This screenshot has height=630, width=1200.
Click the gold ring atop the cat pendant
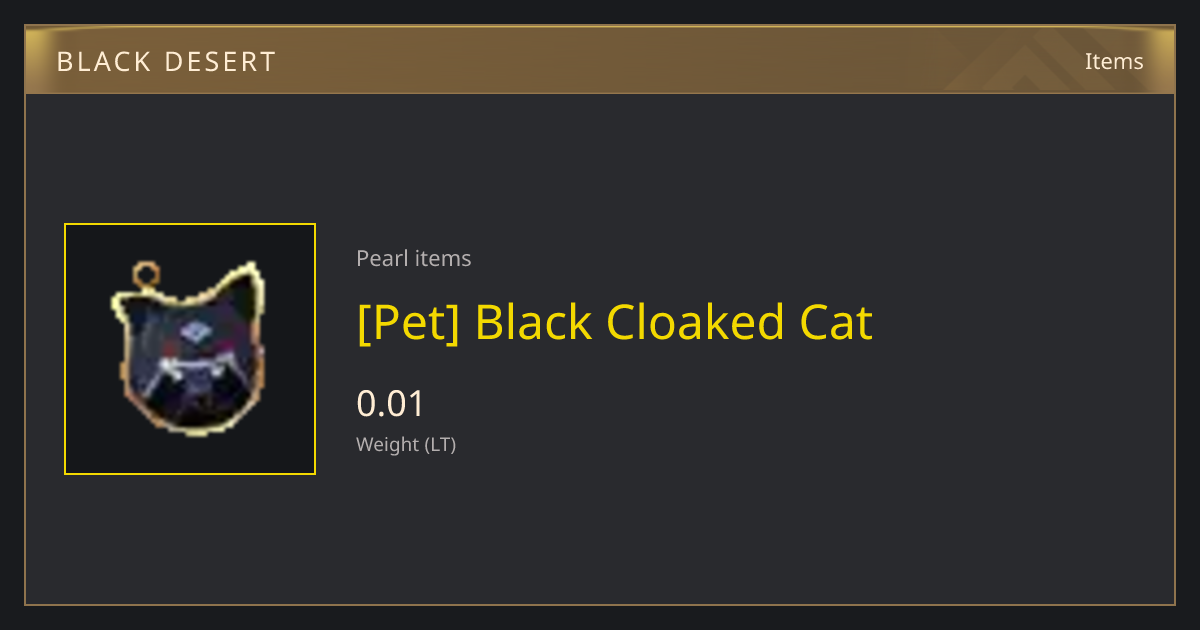[146, 272]
